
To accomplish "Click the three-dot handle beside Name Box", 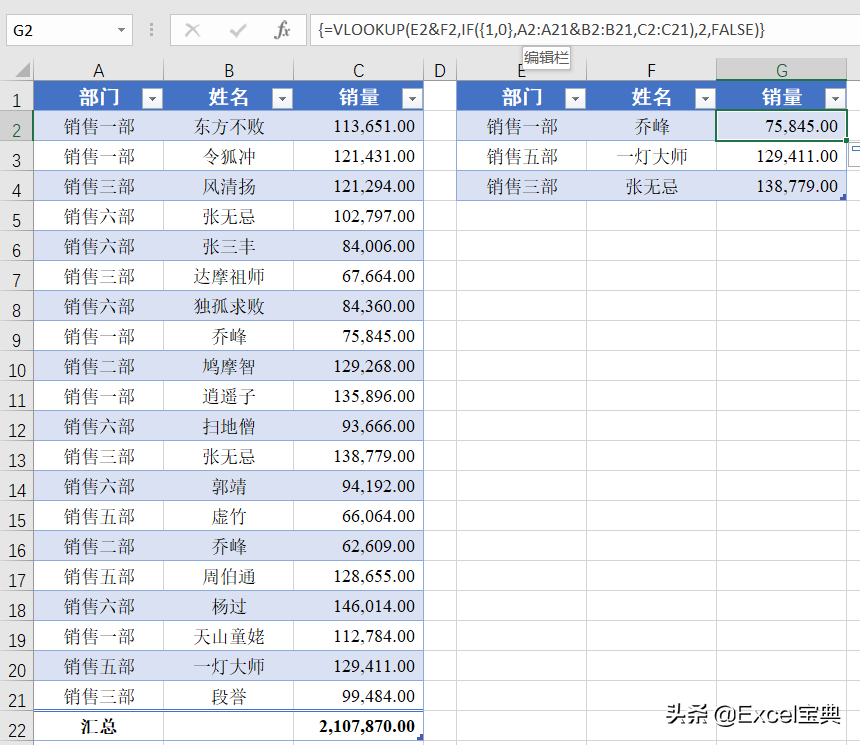I will 151,30.
